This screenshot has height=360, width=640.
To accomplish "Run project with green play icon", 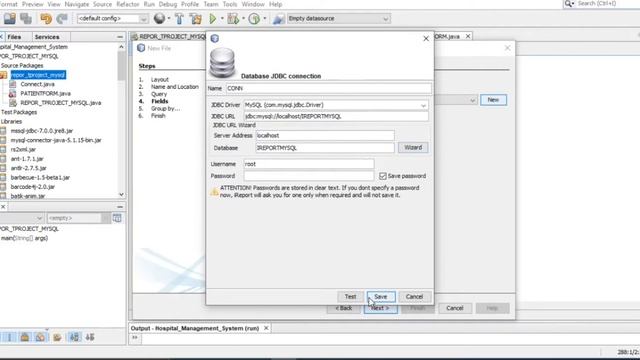I will [213, 18].
